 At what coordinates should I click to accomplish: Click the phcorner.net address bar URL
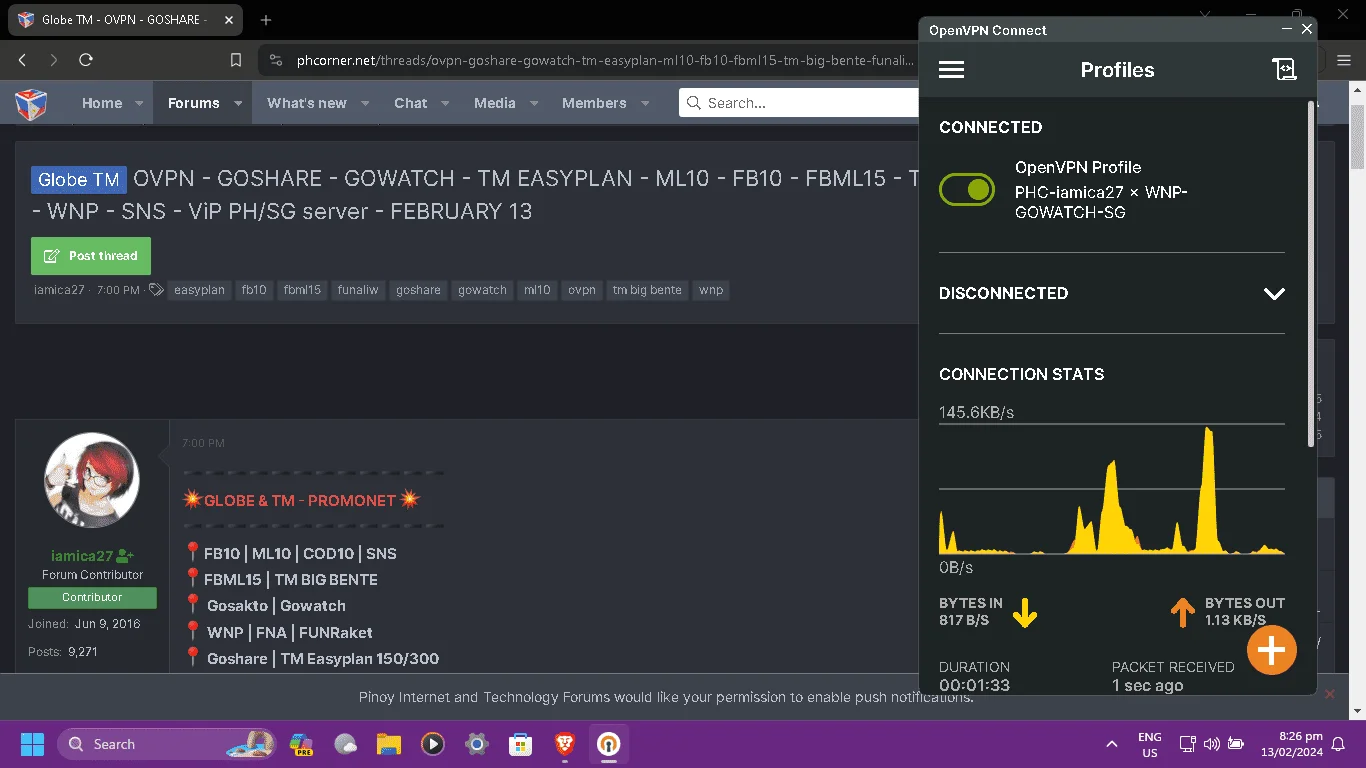(x=605, y=60)
